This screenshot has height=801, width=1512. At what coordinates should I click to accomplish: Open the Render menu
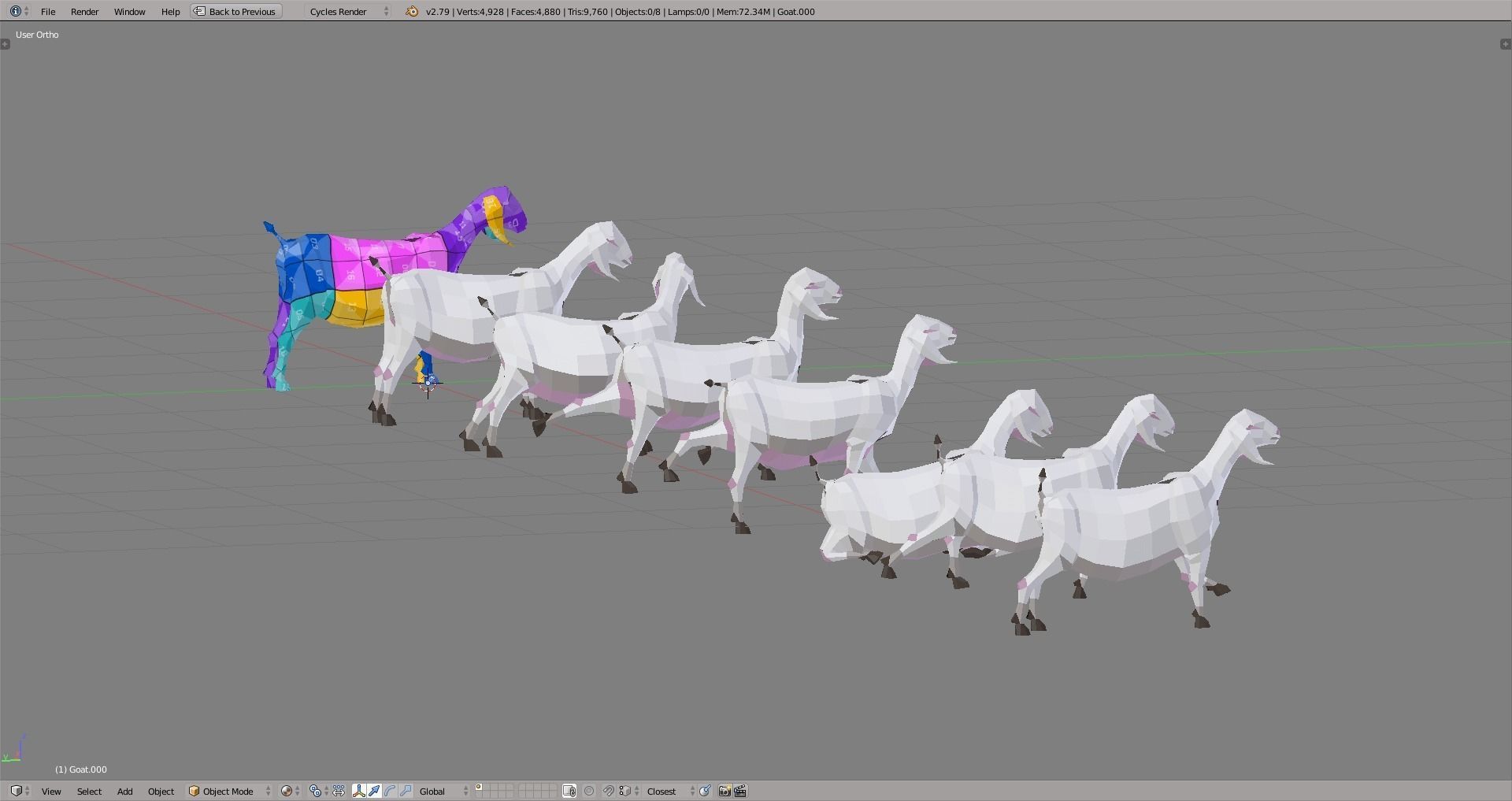coord(84,11)
